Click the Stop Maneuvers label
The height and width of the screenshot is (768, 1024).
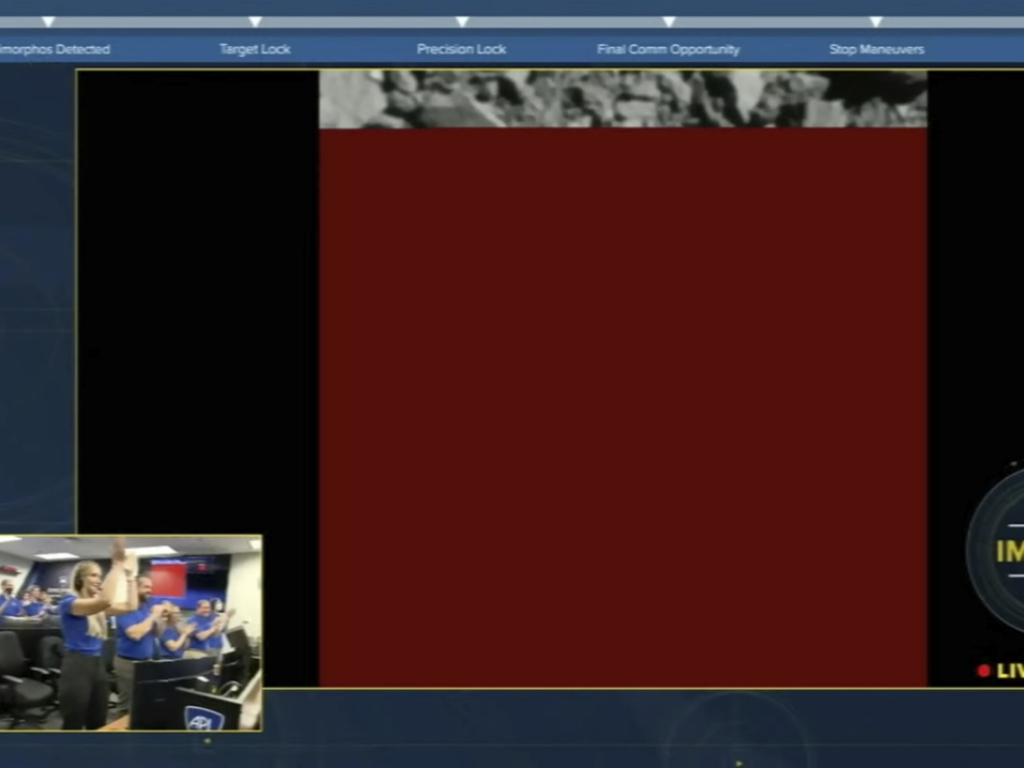coord(876,49)
